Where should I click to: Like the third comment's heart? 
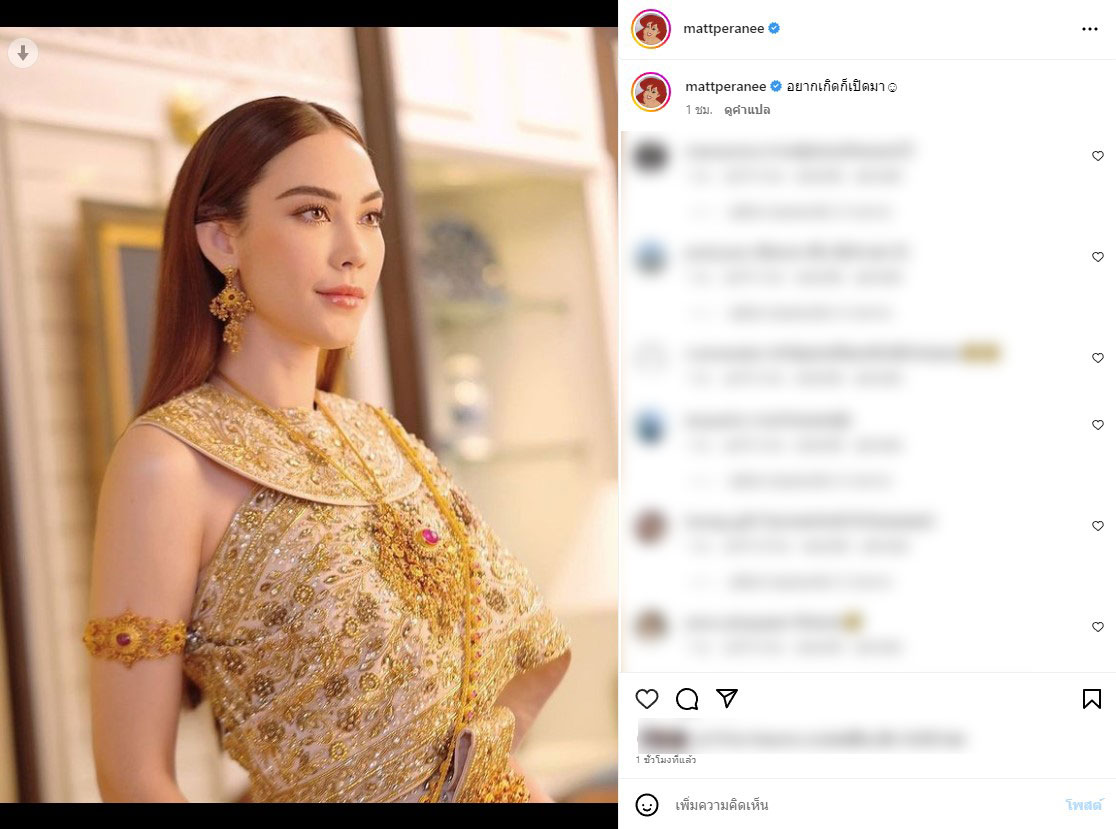pos(1097,358)
